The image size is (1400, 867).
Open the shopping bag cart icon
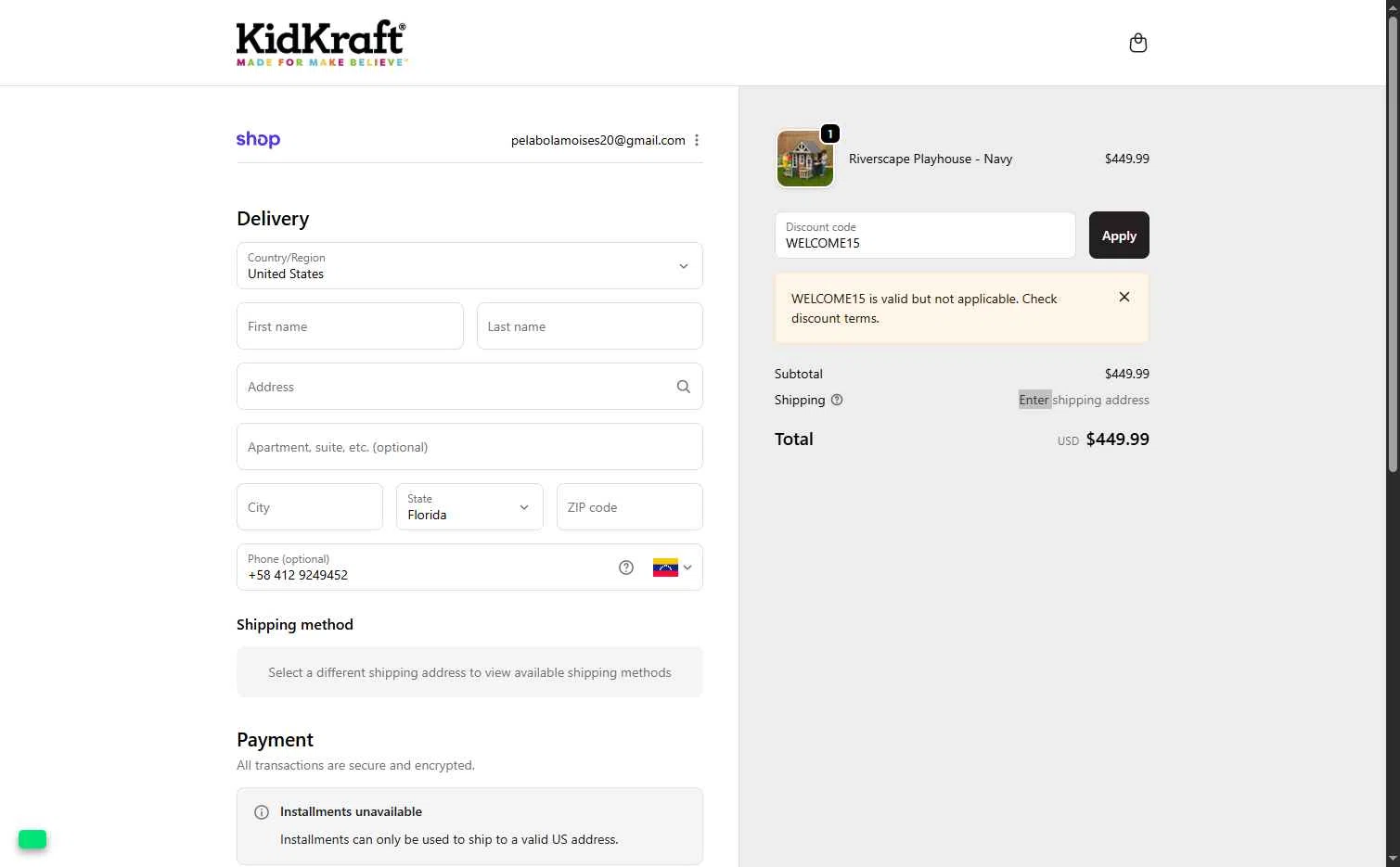pos(1137,43)
